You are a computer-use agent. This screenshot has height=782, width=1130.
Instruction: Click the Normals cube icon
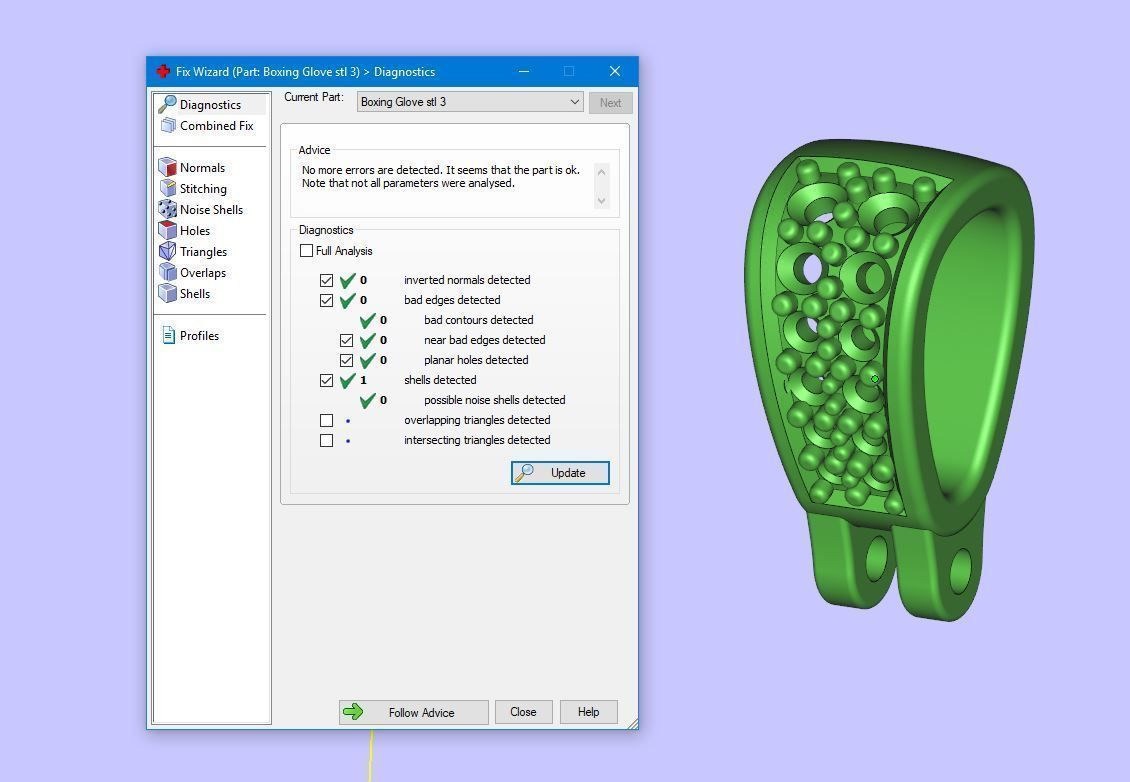(x=167, y=167)
